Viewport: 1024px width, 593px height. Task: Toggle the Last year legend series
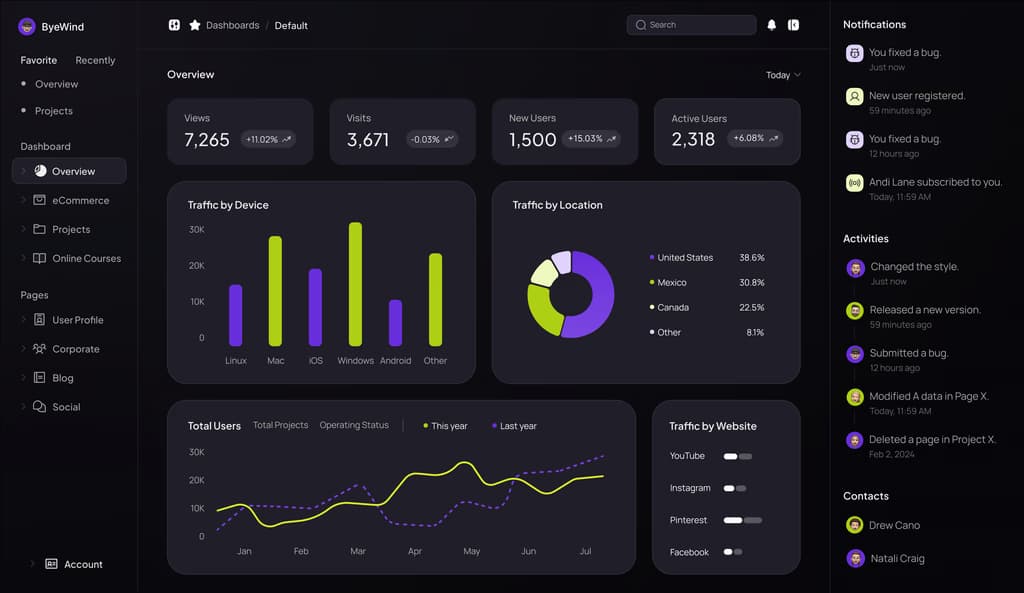(x=514, y=426)
